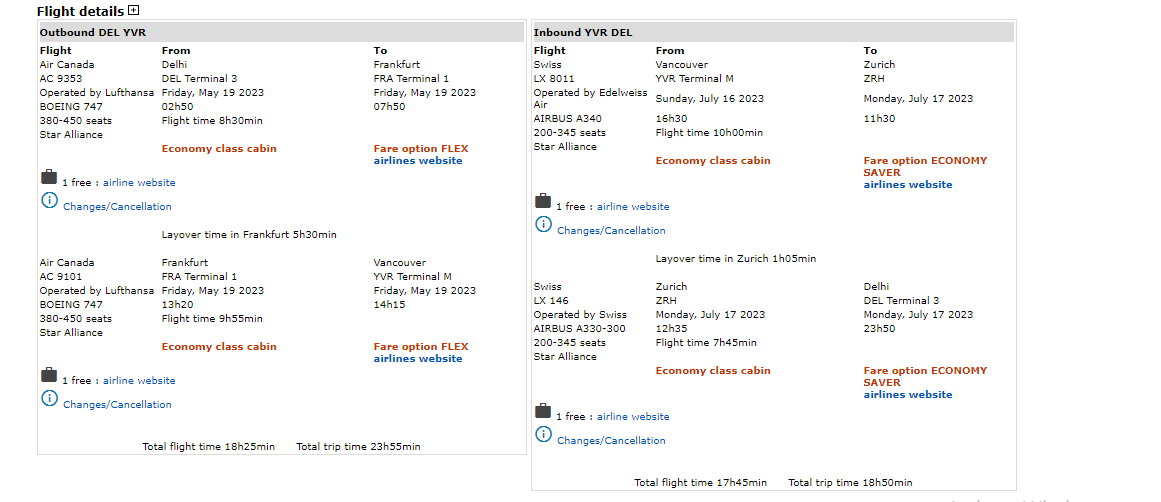
Task: Open airlines website under Delhi–Frankfurt FLEX fare
Action: [418, 161]
